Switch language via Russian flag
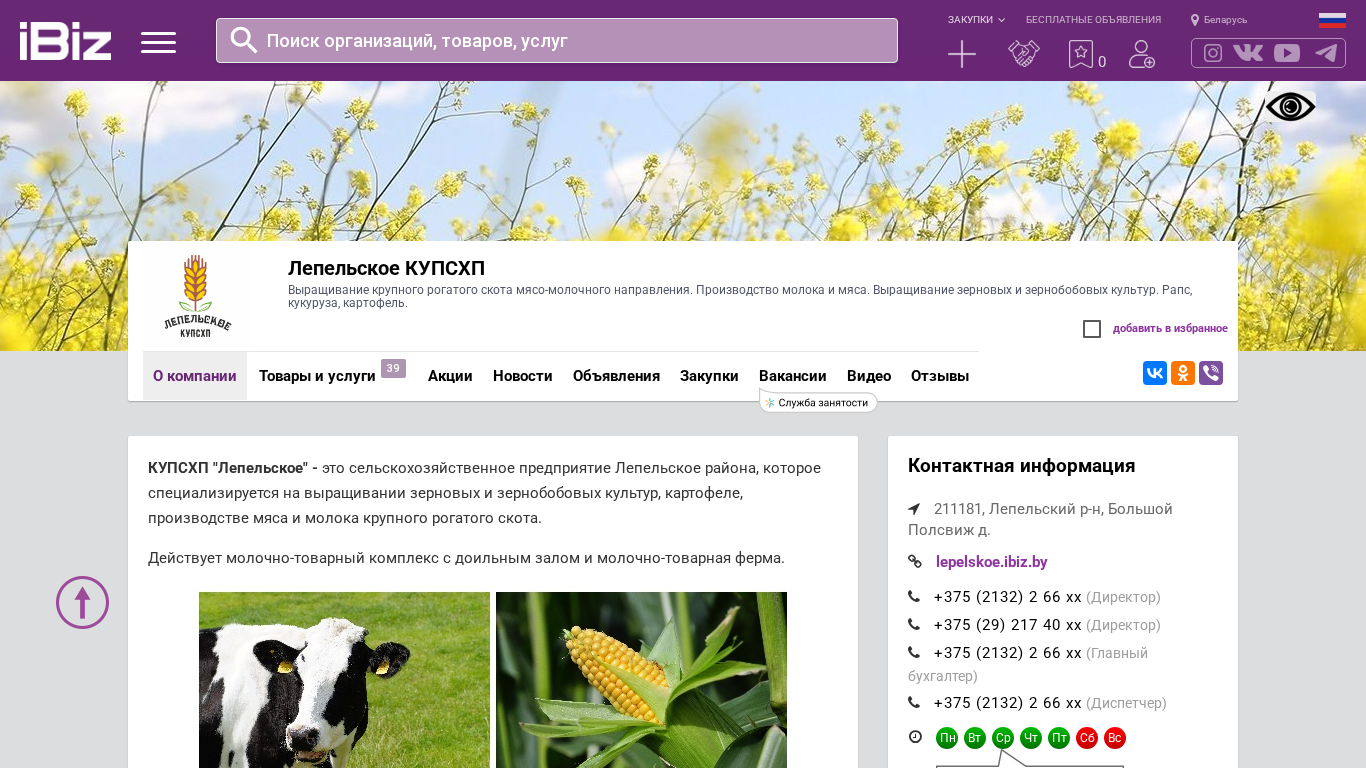This screenshot has width=1366, height=768. click(x=1332, y=20)
